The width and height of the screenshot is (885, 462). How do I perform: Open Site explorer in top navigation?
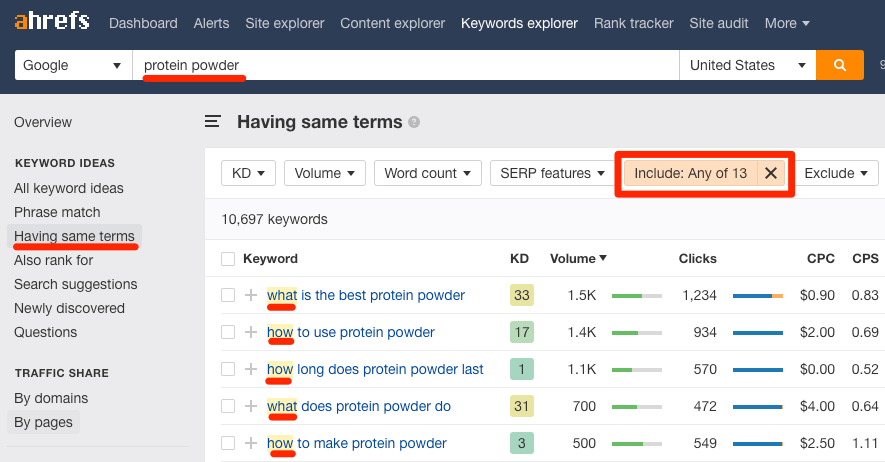pyautogui.click(x=284, y=23)
